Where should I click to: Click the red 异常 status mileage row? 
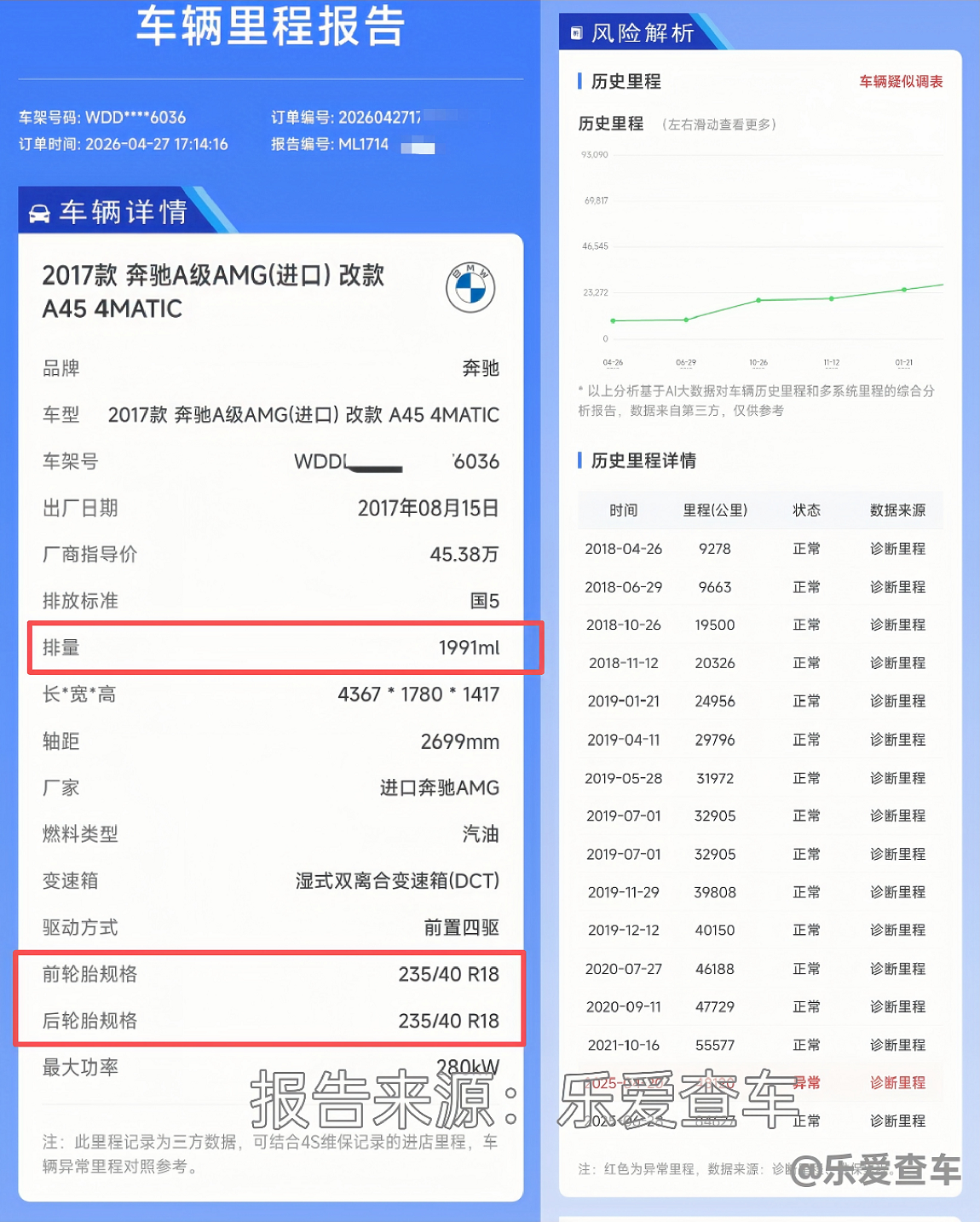coord(760,1082)
